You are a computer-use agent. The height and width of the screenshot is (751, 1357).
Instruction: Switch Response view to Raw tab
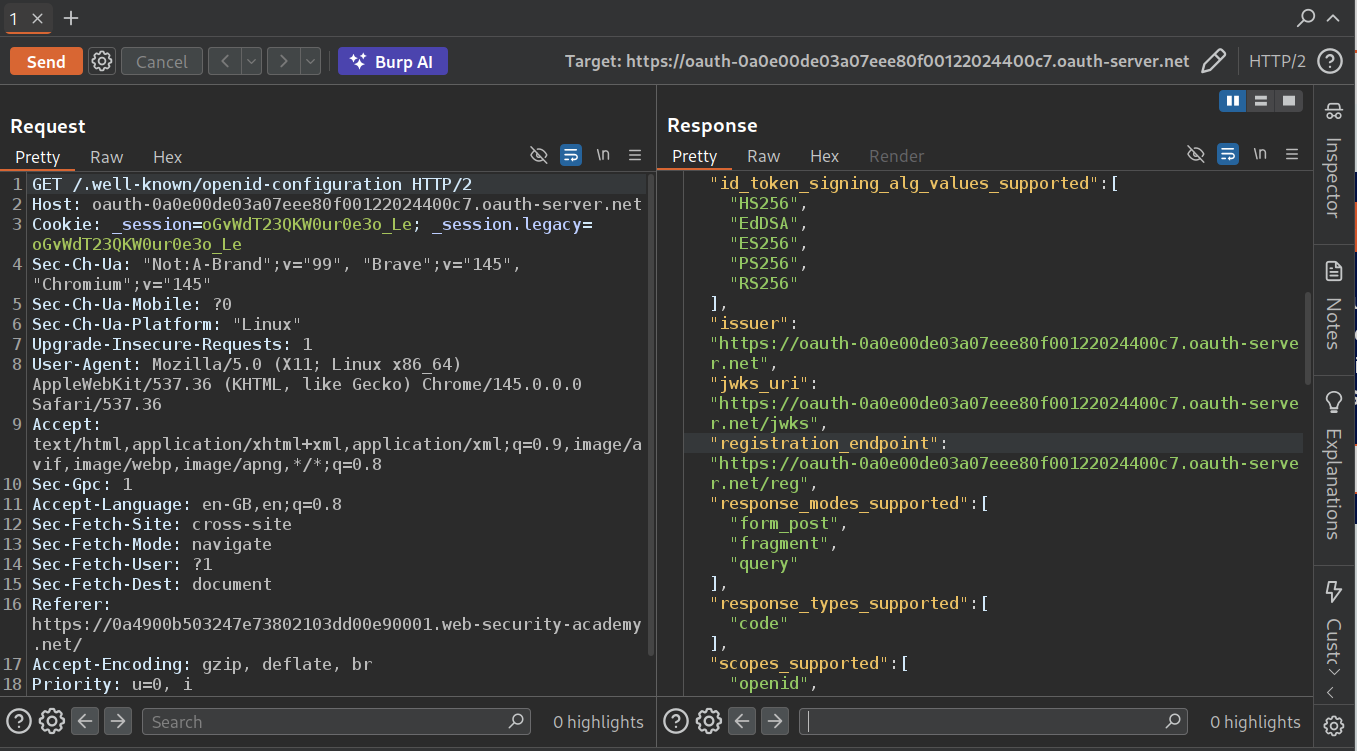click(763, 156)
